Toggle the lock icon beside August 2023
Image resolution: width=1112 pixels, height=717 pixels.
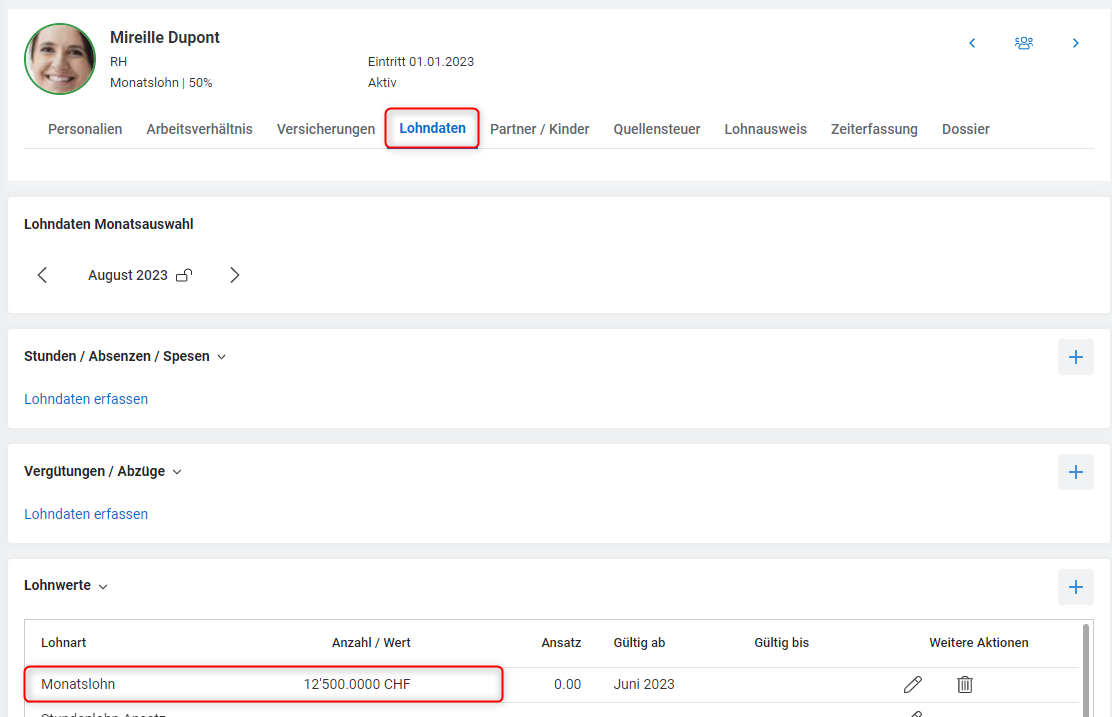coord(184,275)
